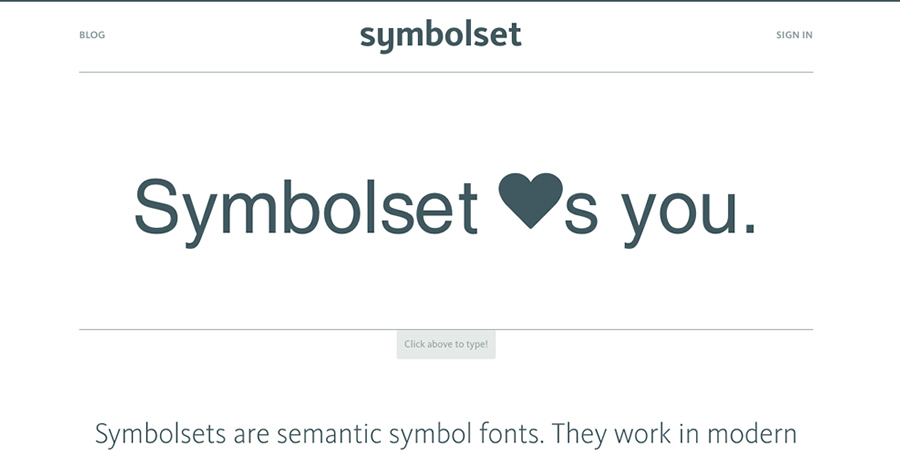900x450 pixels.
Task: Click the dark bar at page top
Action: 450,1
